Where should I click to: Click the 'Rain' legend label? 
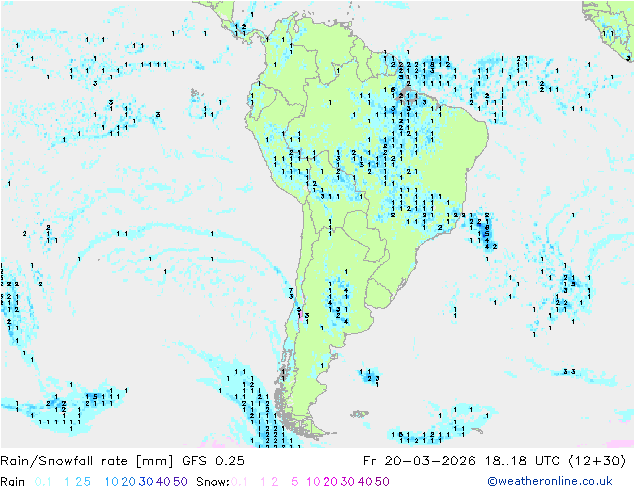(x=13, y=482)
